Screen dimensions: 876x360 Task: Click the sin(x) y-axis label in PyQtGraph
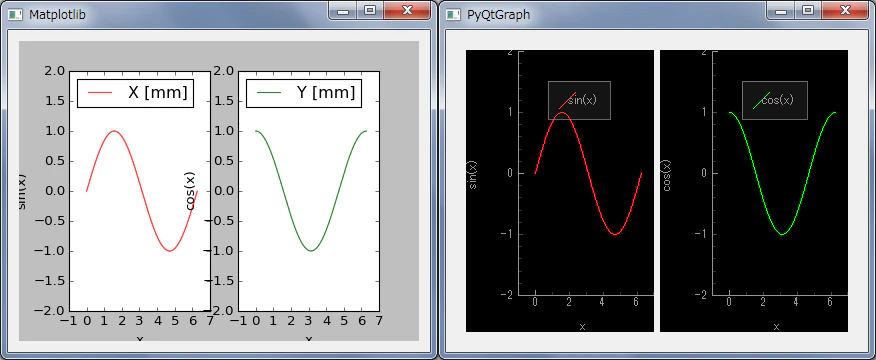[473, 174]
